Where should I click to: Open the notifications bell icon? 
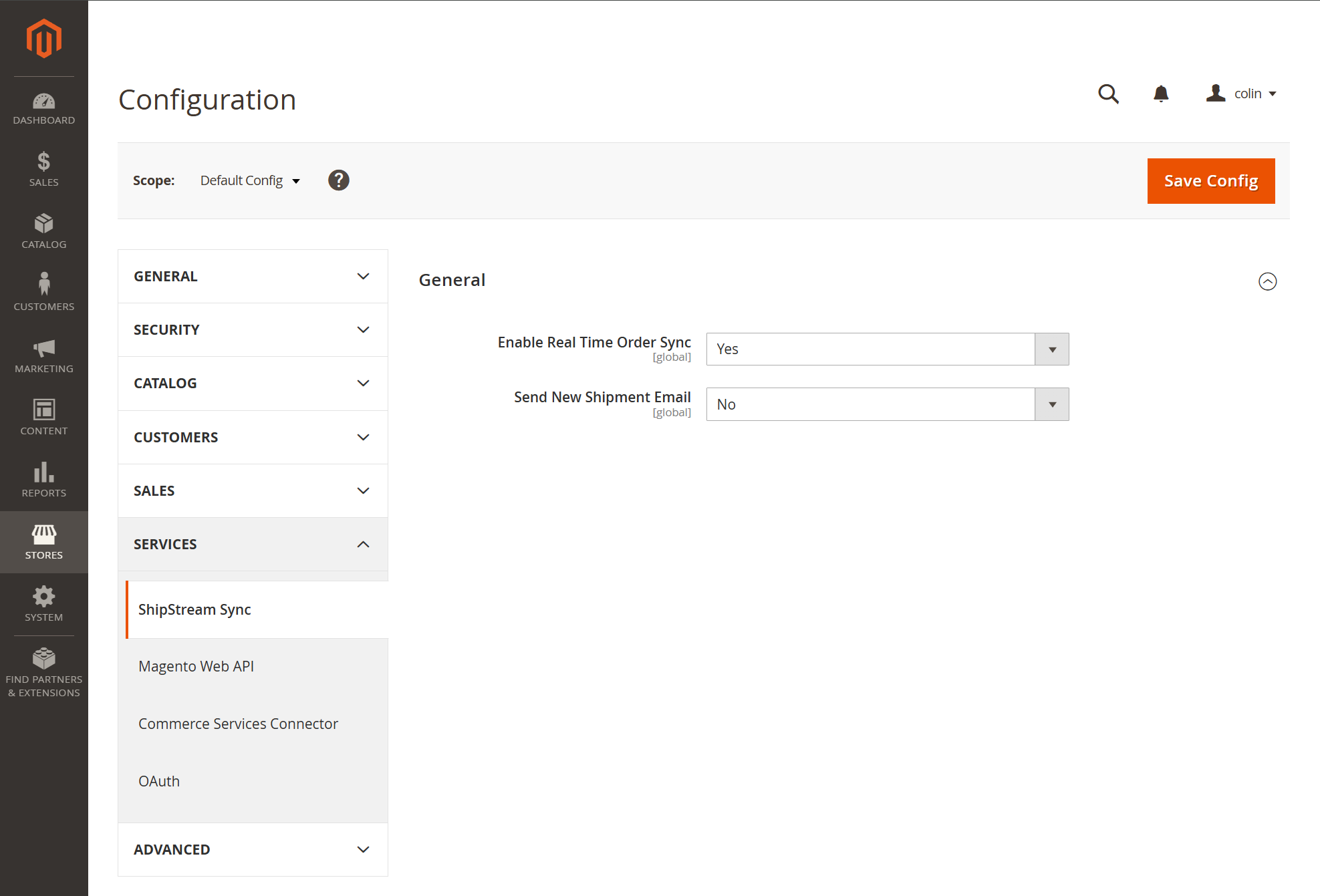pyautogui.click(x=1161, y=94)
